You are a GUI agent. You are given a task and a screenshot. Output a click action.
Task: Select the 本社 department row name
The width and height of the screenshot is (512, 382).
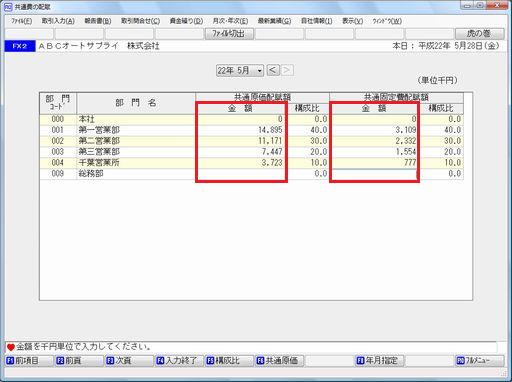[x=87, y=119]
